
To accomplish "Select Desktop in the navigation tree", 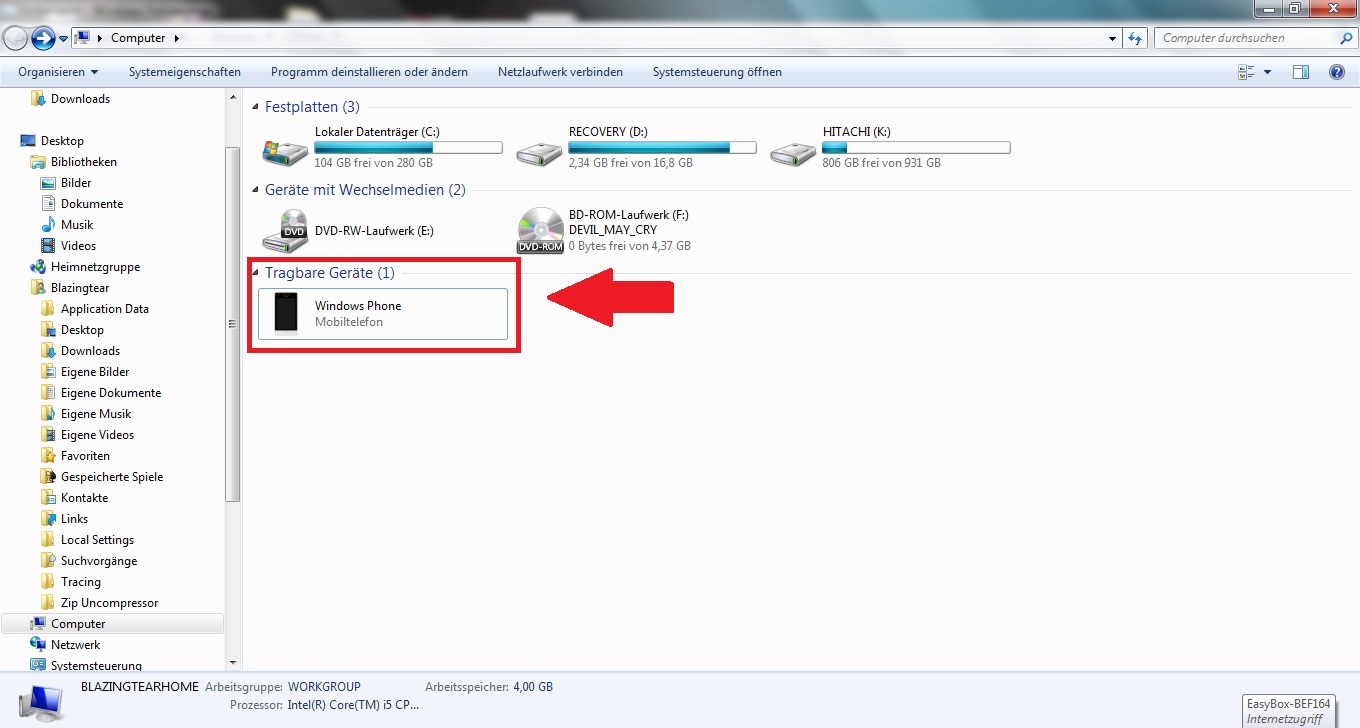I will (x=62, y=141).
